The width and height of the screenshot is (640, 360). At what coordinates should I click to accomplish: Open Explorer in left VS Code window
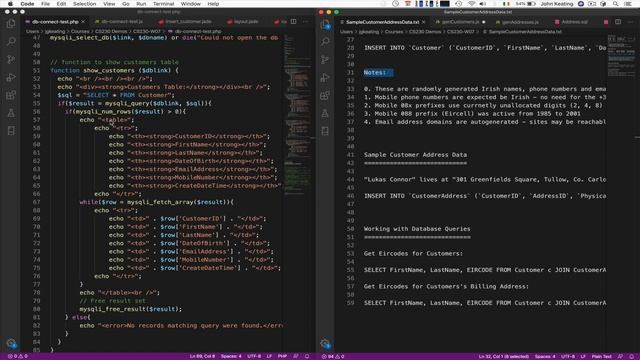pos(11,24)
